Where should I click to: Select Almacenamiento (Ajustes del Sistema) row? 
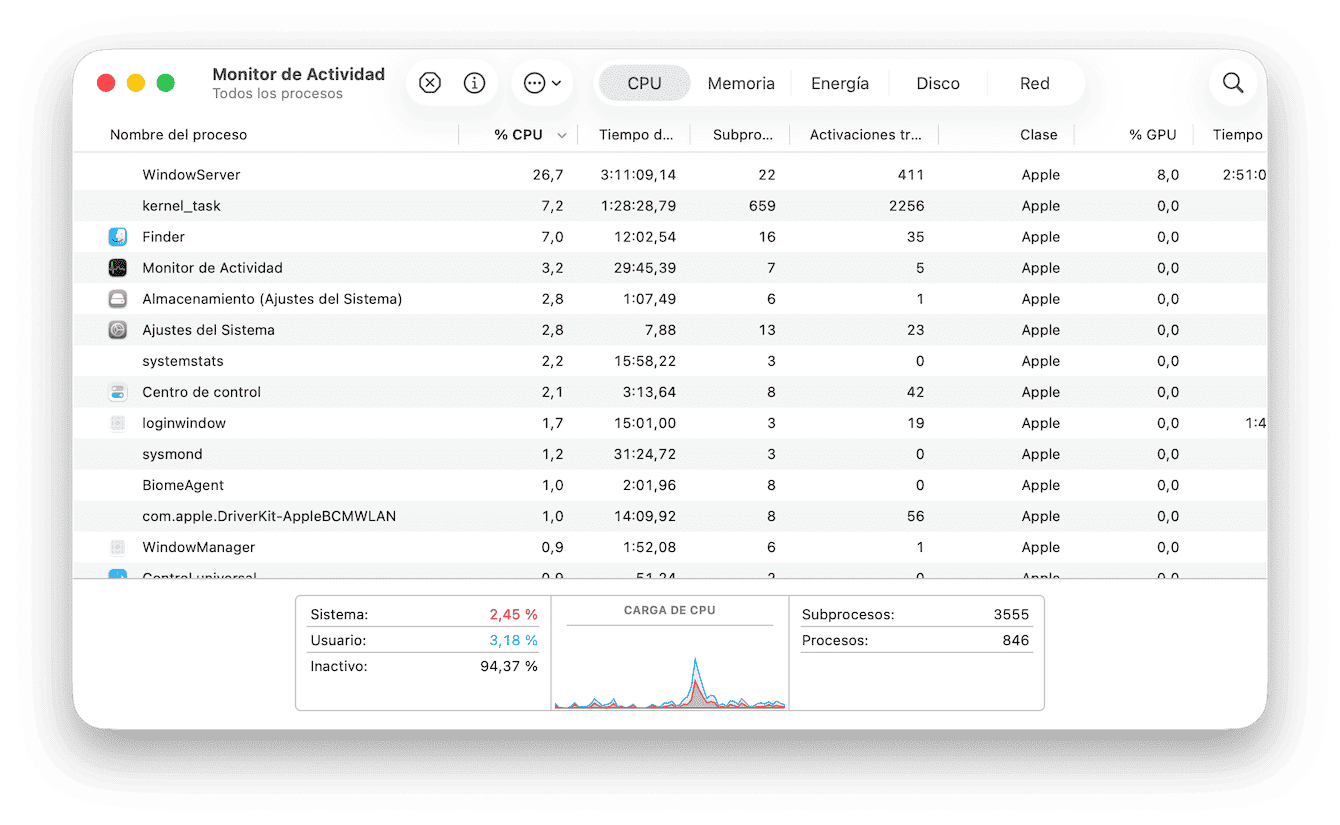[x=670, y=299]
